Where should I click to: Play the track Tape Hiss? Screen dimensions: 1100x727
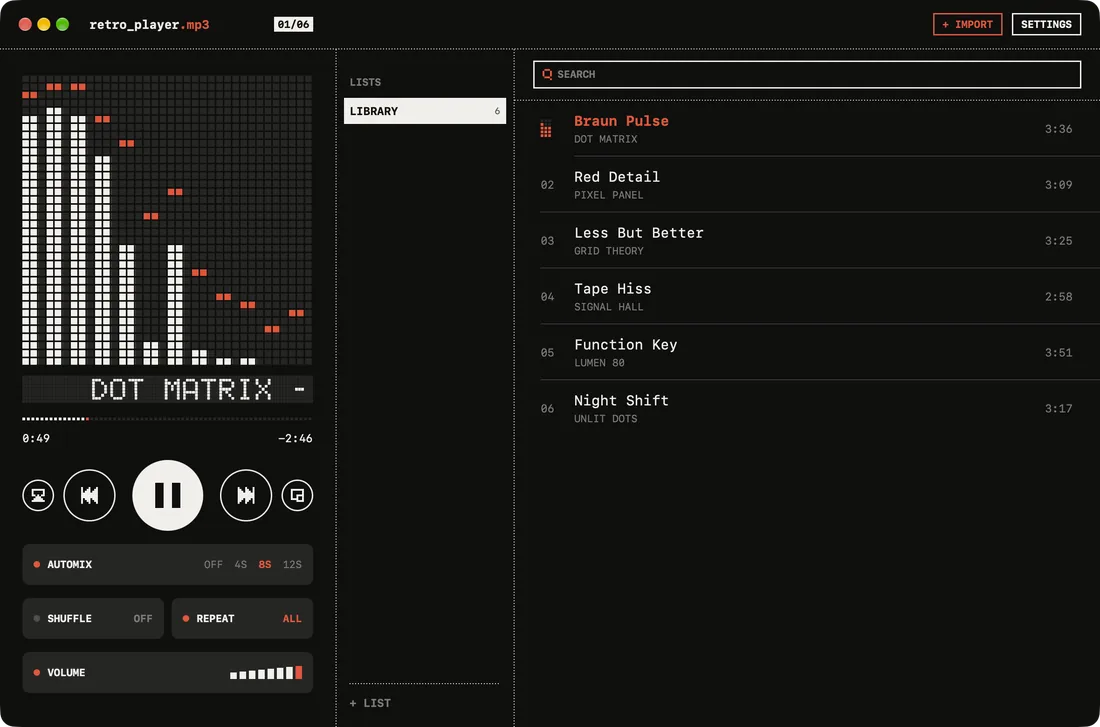coord(807,297)
